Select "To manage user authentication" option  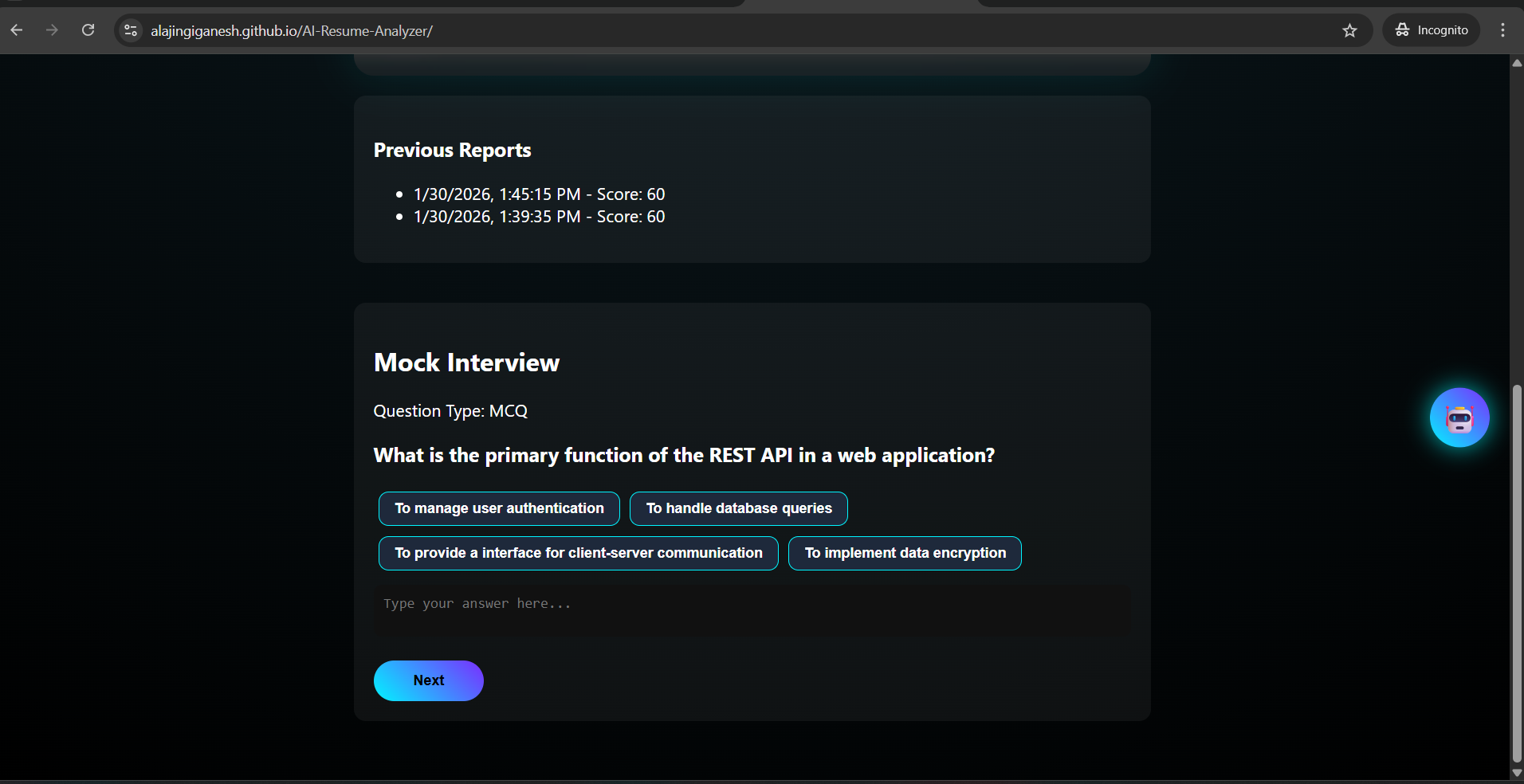coord(499,508)
